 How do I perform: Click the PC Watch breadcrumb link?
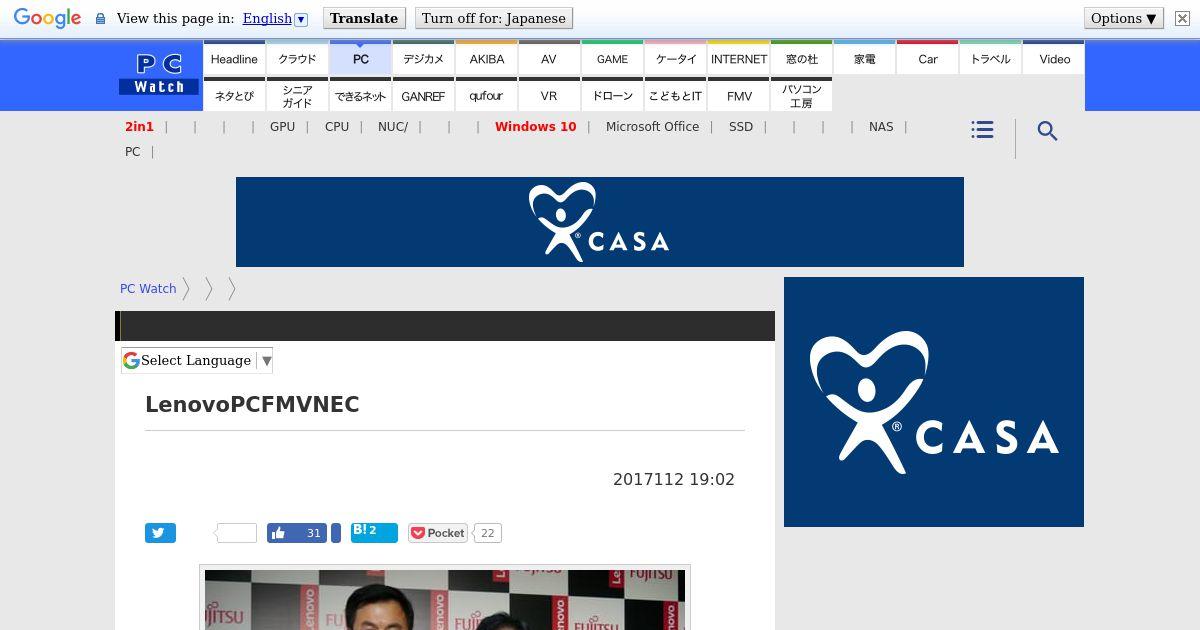click(x=148, y=288)
